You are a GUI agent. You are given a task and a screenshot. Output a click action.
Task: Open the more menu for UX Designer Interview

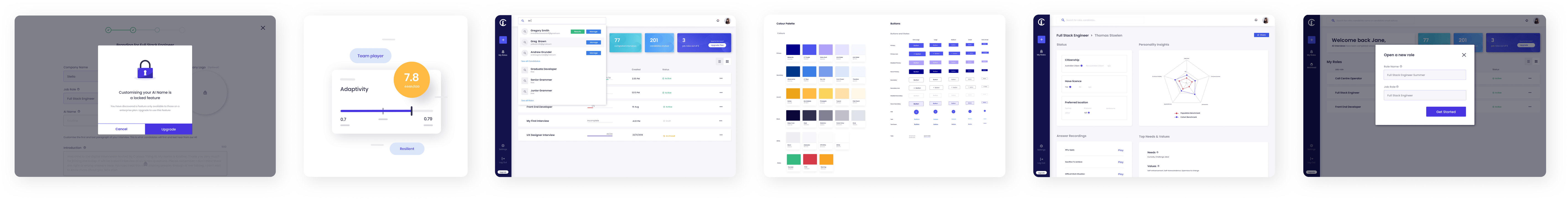(x=721, y=135)
